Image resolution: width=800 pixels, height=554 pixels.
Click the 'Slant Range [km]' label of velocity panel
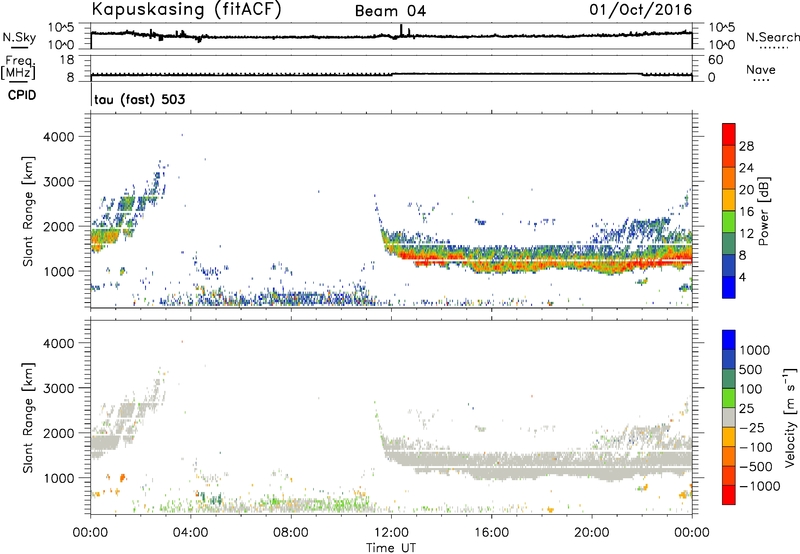pos(28,417)
